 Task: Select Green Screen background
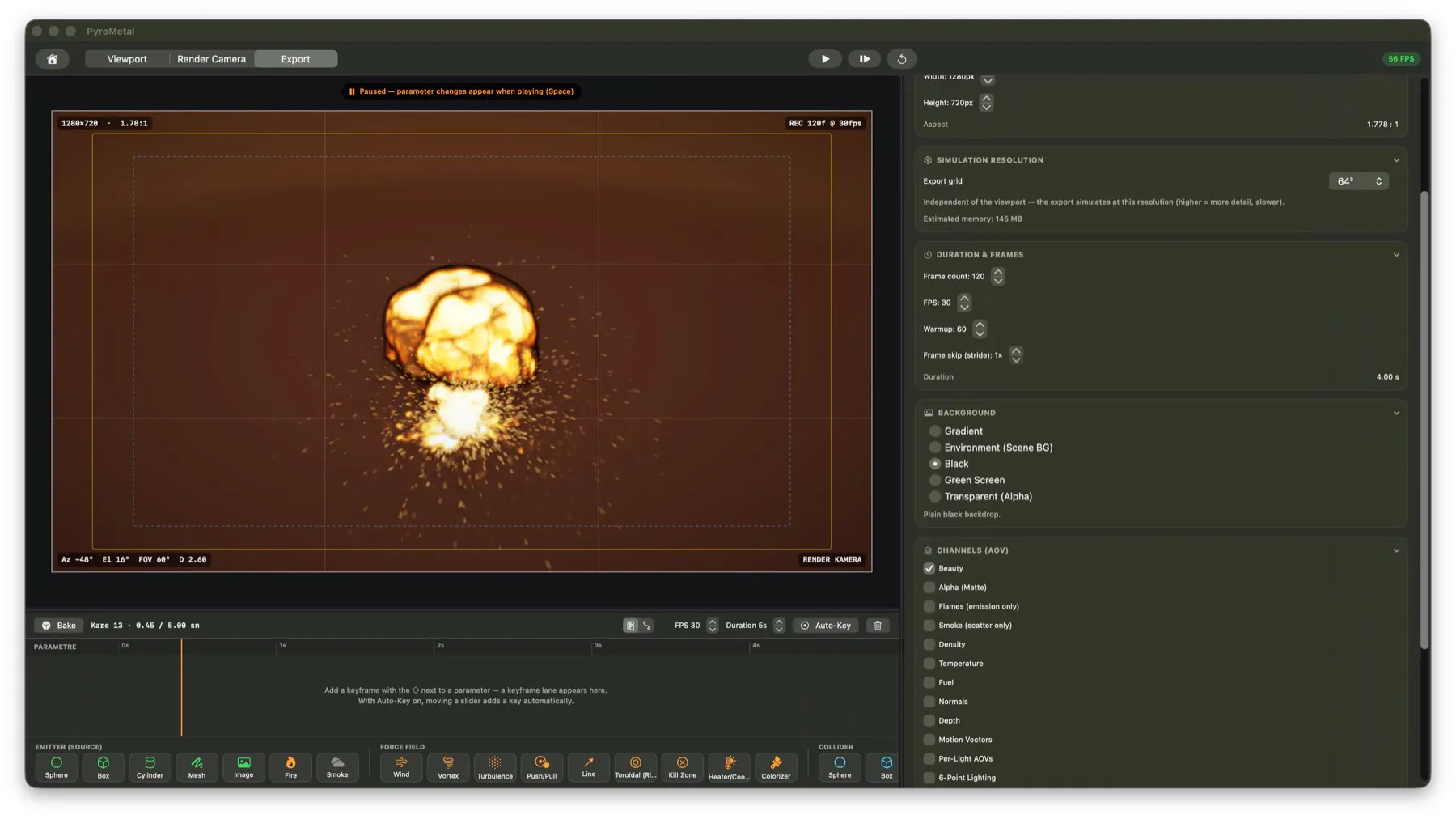(x=935, y=480)
